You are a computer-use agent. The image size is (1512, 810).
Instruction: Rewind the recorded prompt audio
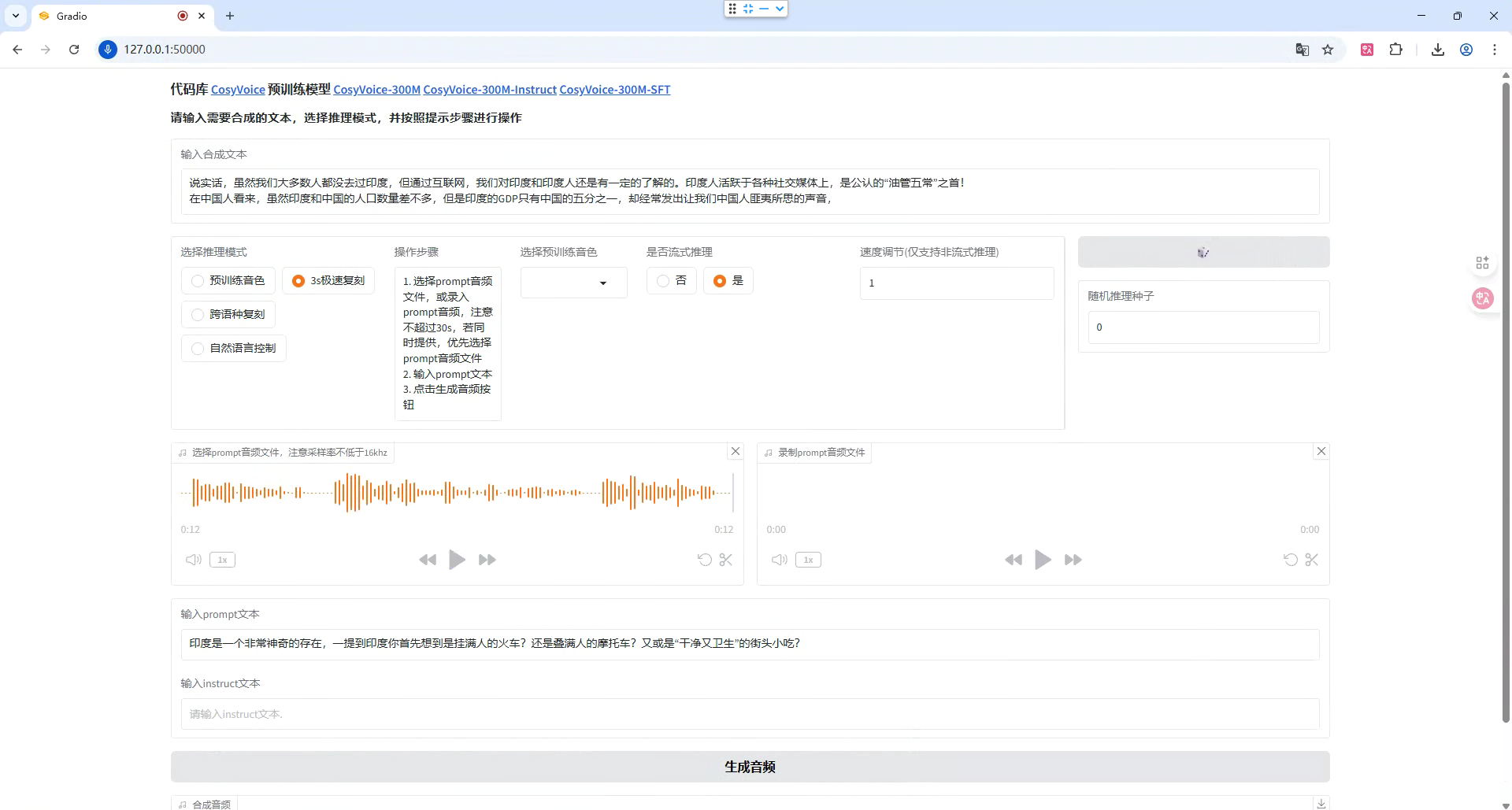pos(1014,560)
